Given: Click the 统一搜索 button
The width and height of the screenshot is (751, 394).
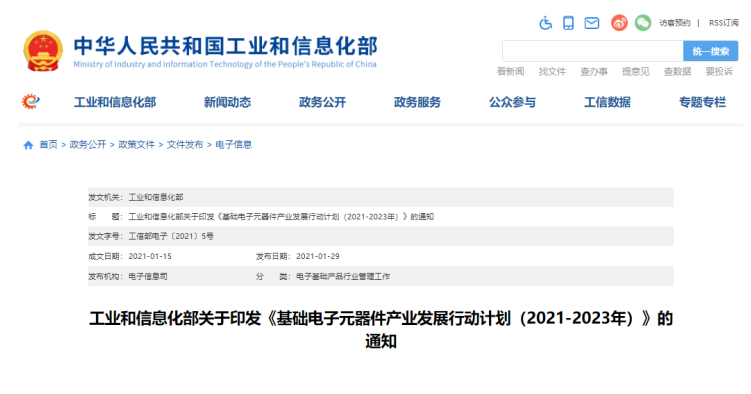Looking at the screenshot, I should pyautogui.click(x=710, y=51).
